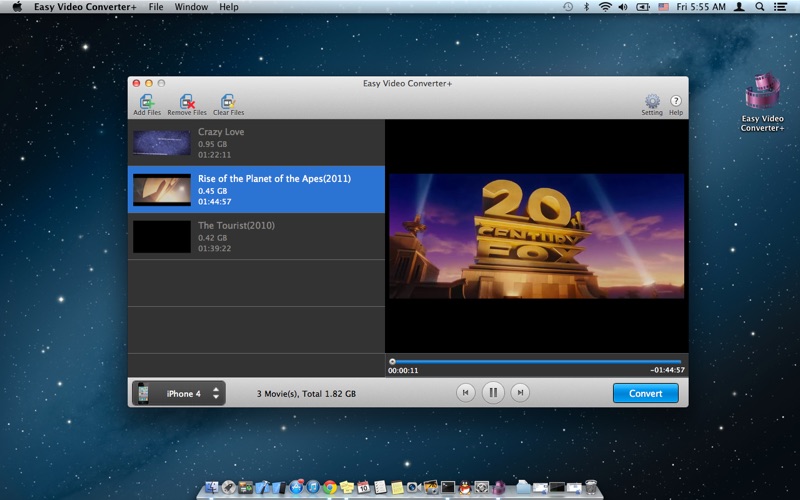This screenshot has width=800, height=500.
Task: Open the Help menu in menu bar
Action: 229,7
